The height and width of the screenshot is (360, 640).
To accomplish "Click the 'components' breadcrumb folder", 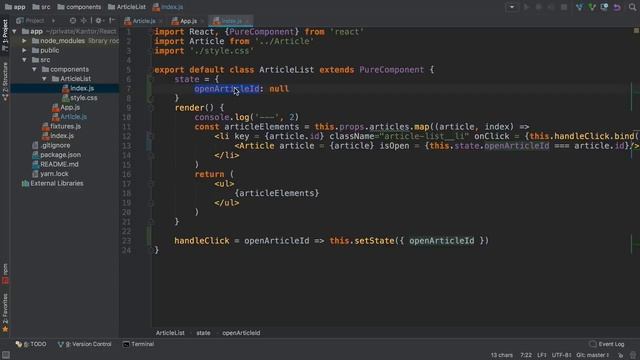I will pos(79,7).
